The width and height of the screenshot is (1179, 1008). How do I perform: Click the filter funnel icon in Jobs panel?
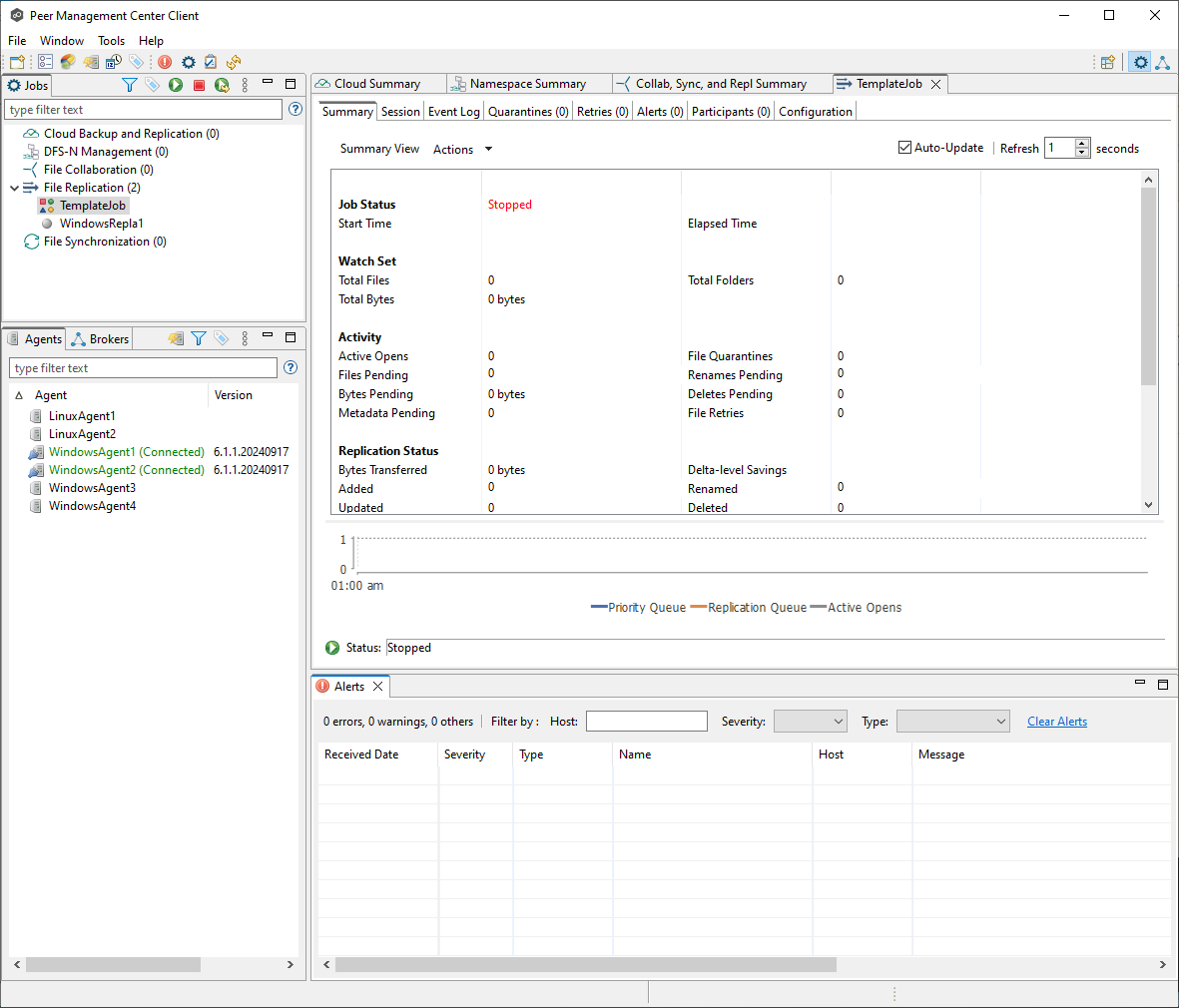(129, 85)
